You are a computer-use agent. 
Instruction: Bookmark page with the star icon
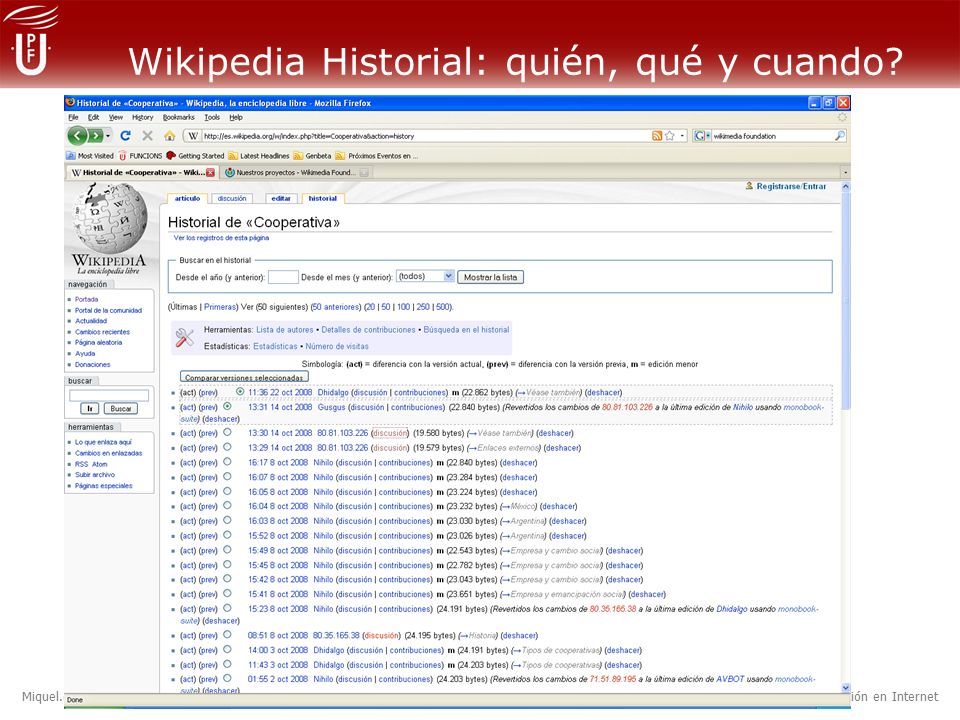tap(670, 136)
